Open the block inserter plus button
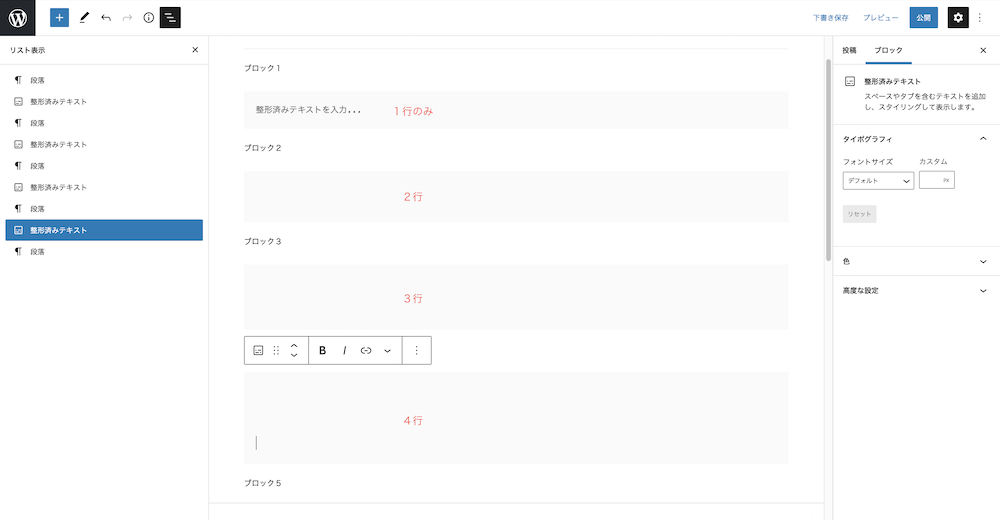Screen dimensions: 1000x520 [x=59, y=18]
